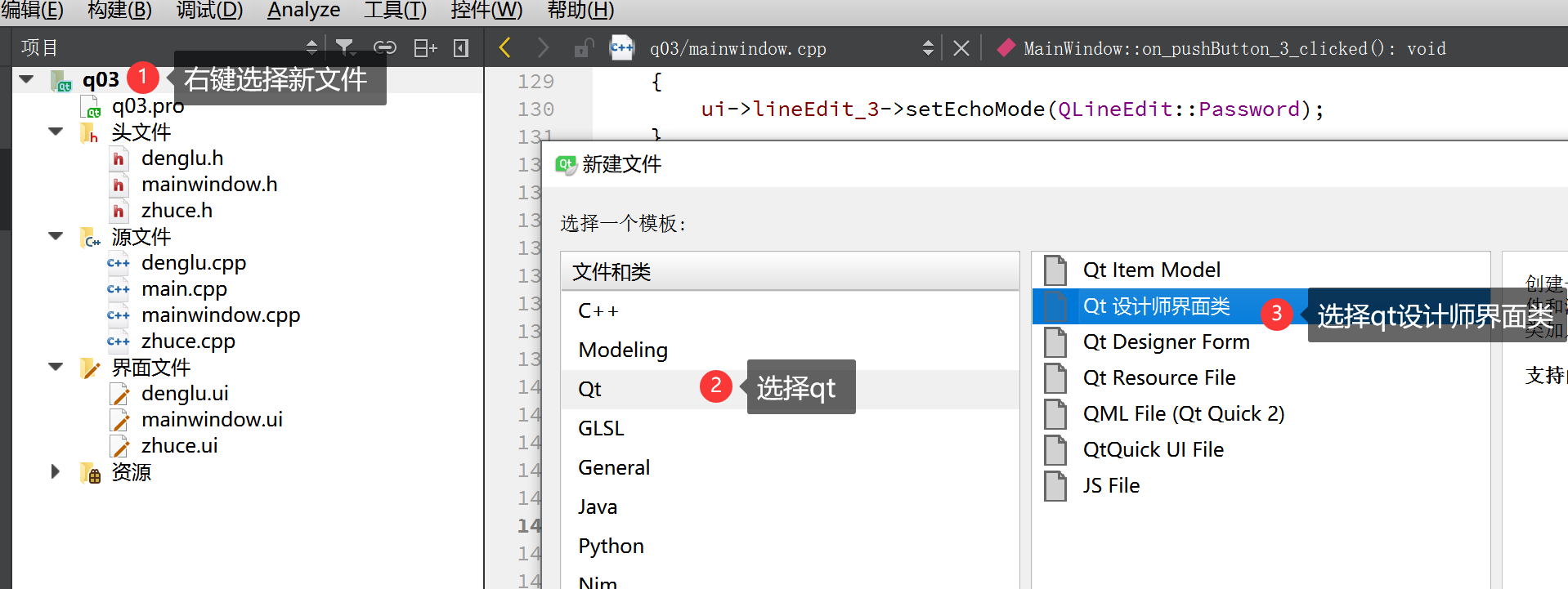Click the file lock icon in editor toolbar
The width and height of the screenshot is (1568, 589).
point(583,48)
